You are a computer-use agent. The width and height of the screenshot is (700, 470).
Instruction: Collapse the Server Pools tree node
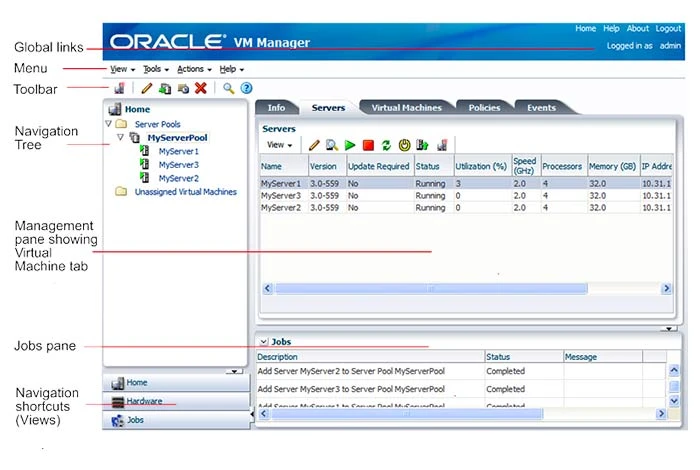click(108, 124)
